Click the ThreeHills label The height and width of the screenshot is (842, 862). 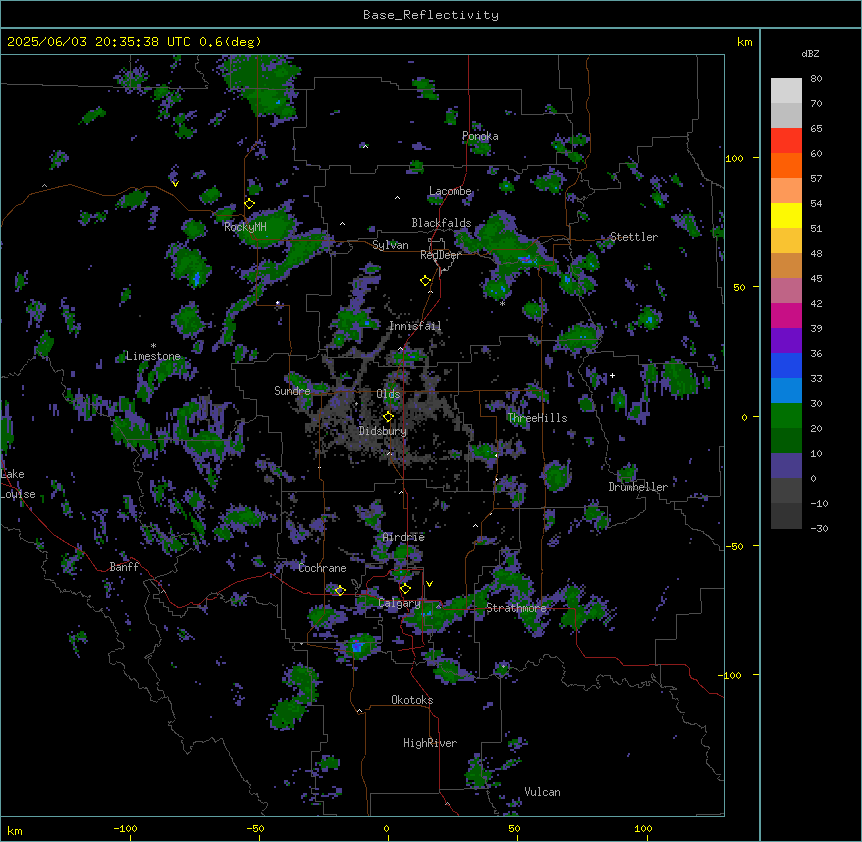[x=537, y=418]
